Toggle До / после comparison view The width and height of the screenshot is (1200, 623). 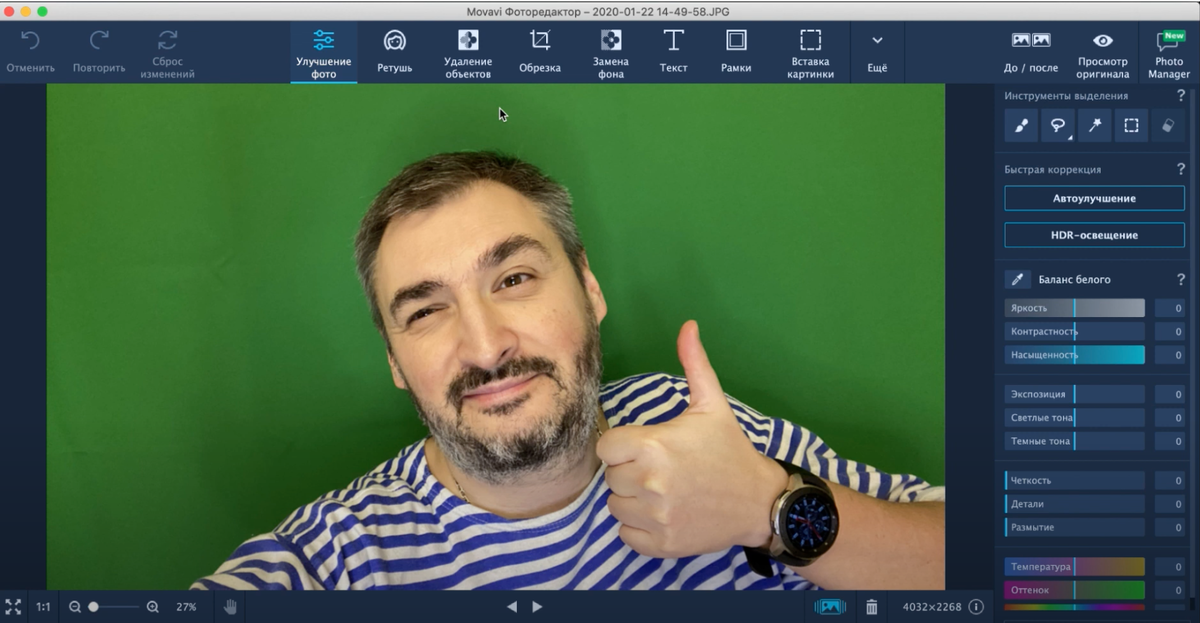click(x=1031, y=52)
